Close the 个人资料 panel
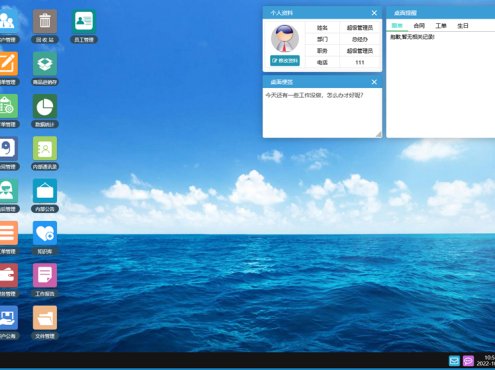This screenshot has width=495, height=370. click(x=374, y=13)
